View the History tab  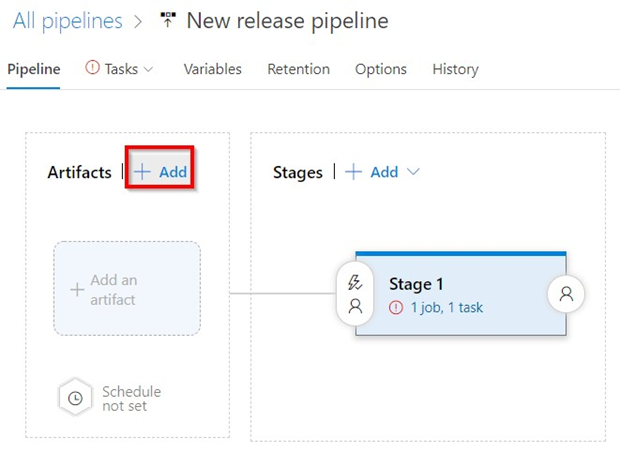[455, 69]
